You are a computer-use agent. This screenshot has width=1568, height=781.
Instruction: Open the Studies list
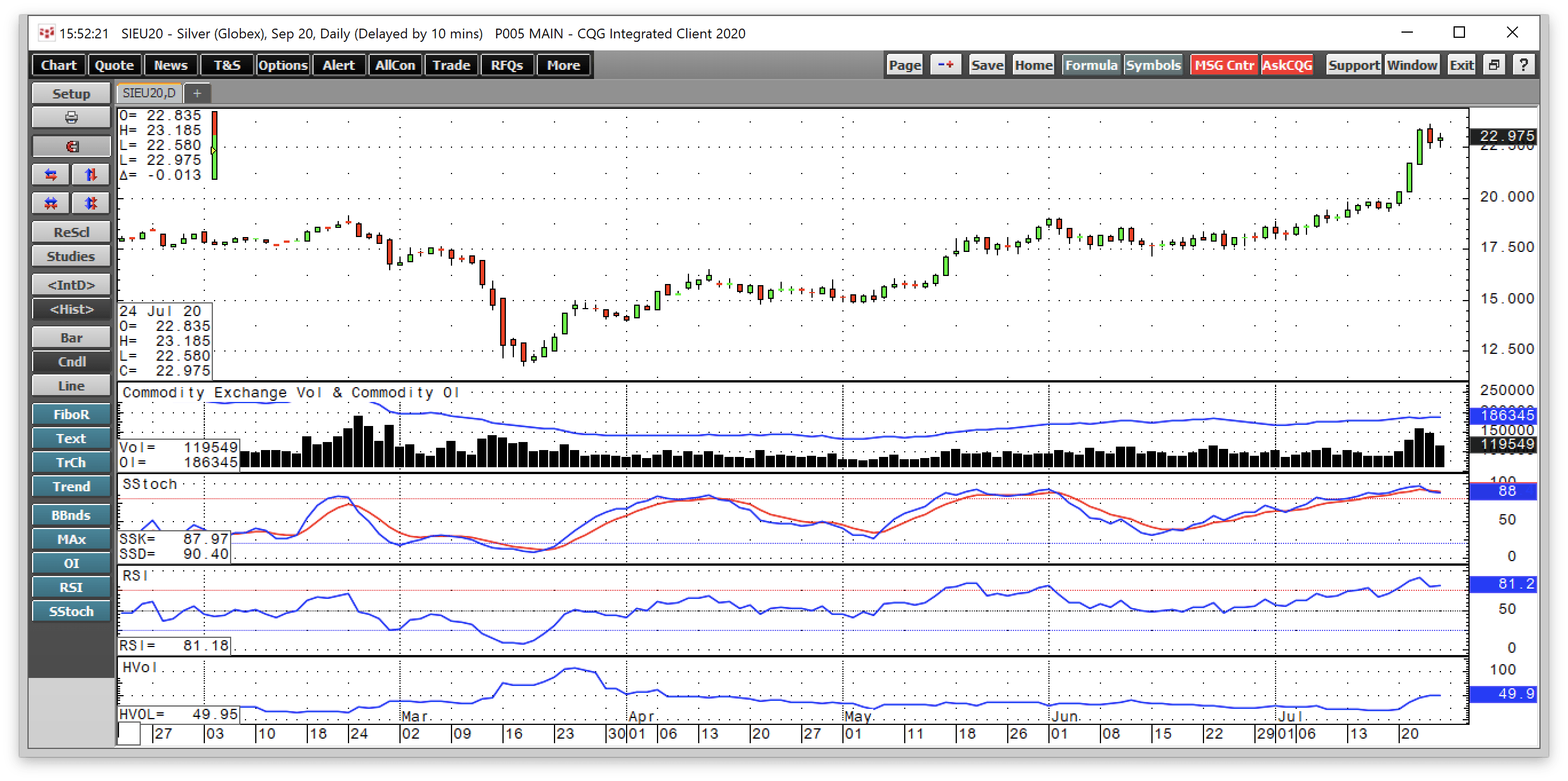[71, 257]
